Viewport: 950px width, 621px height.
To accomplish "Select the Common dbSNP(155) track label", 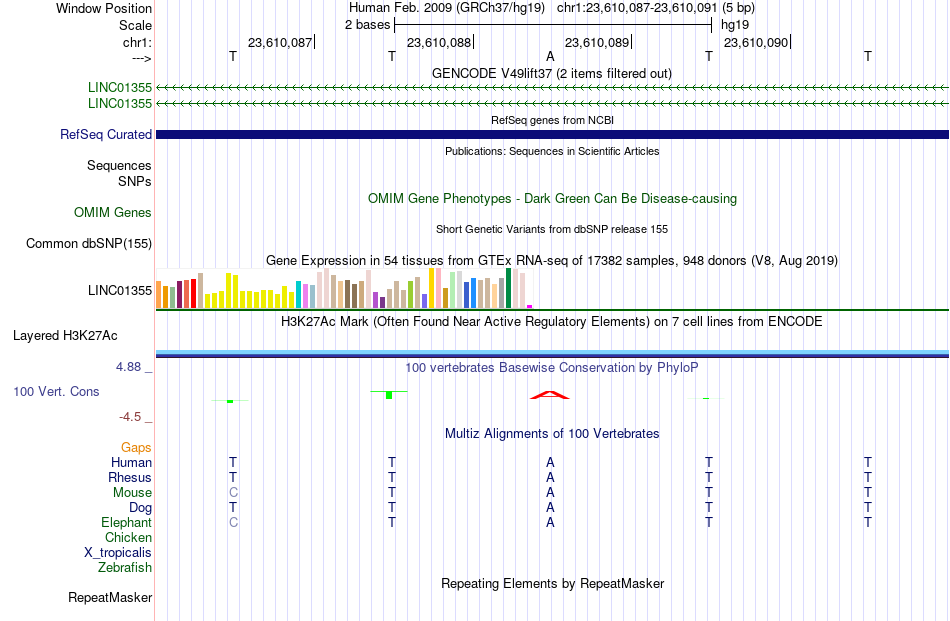I will [x=89, y=244].
